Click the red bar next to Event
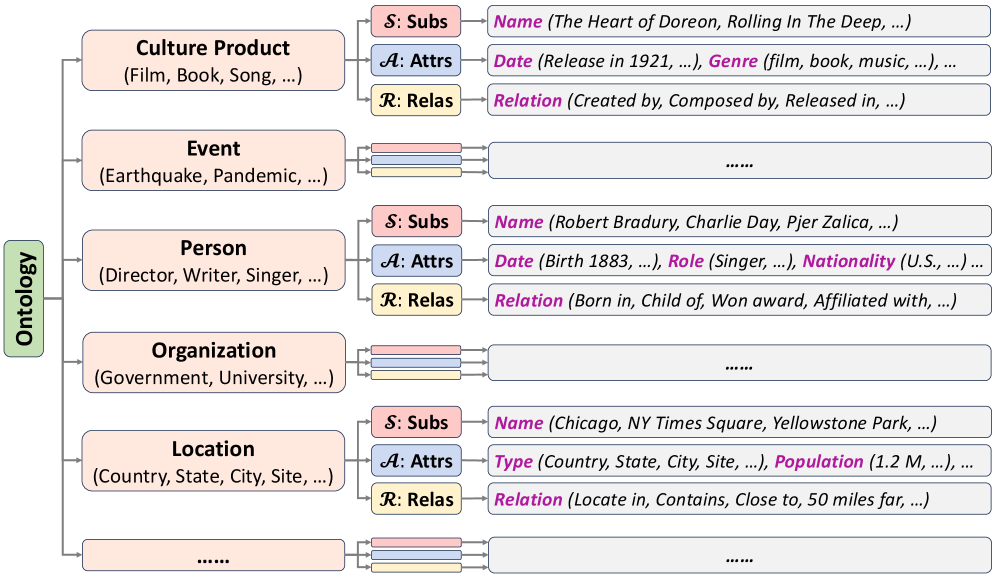Image resolution: width=996 pixels, height=578 pixels. (416, 148)
